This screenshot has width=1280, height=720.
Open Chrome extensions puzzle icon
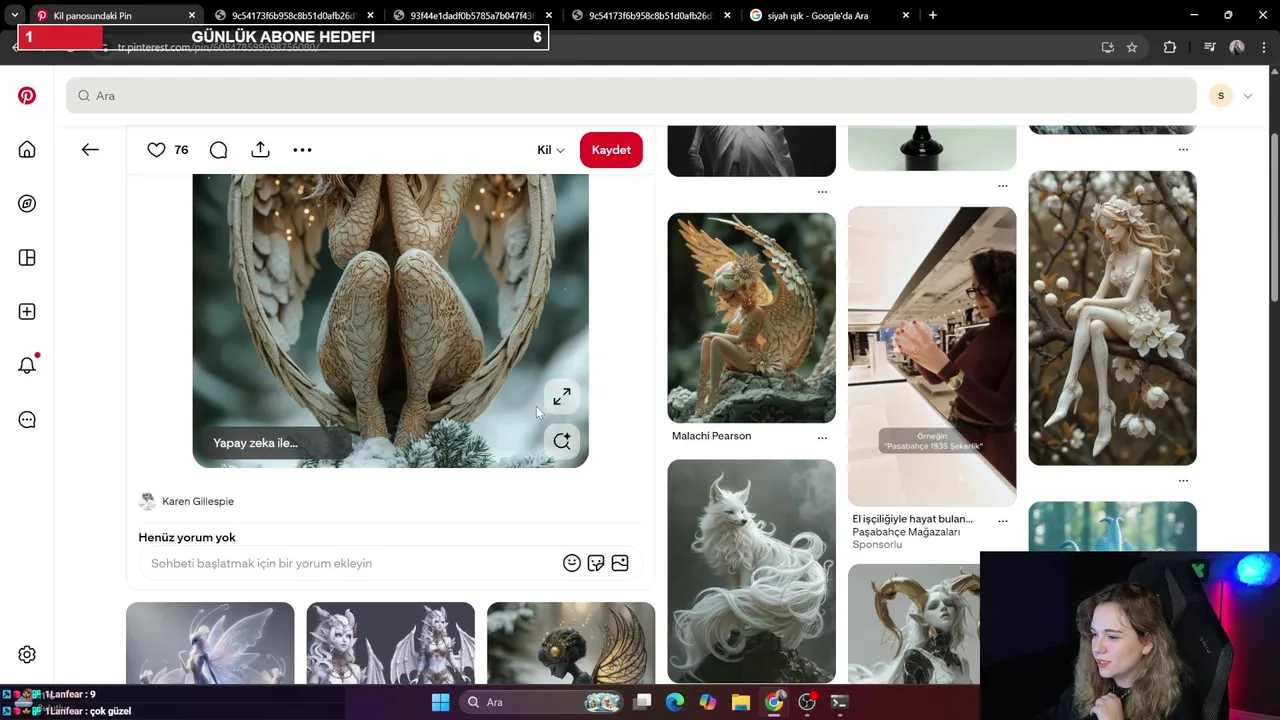[1170, 47]
